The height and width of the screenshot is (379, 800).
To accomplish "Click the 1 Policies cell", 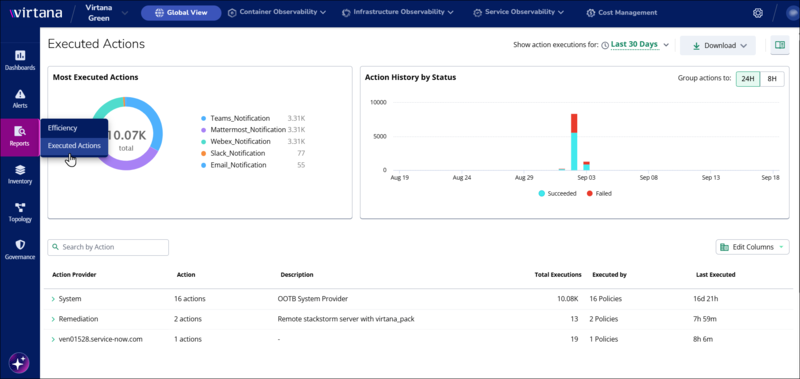I will (604, 339).
